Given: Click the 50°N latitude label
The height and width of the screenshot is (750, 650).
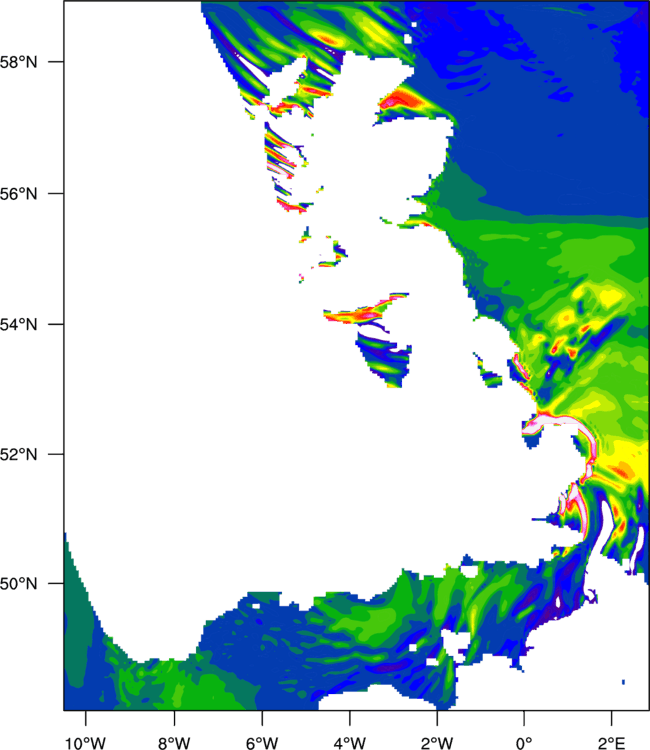Looking at the screenshot, I should (18, 584).
